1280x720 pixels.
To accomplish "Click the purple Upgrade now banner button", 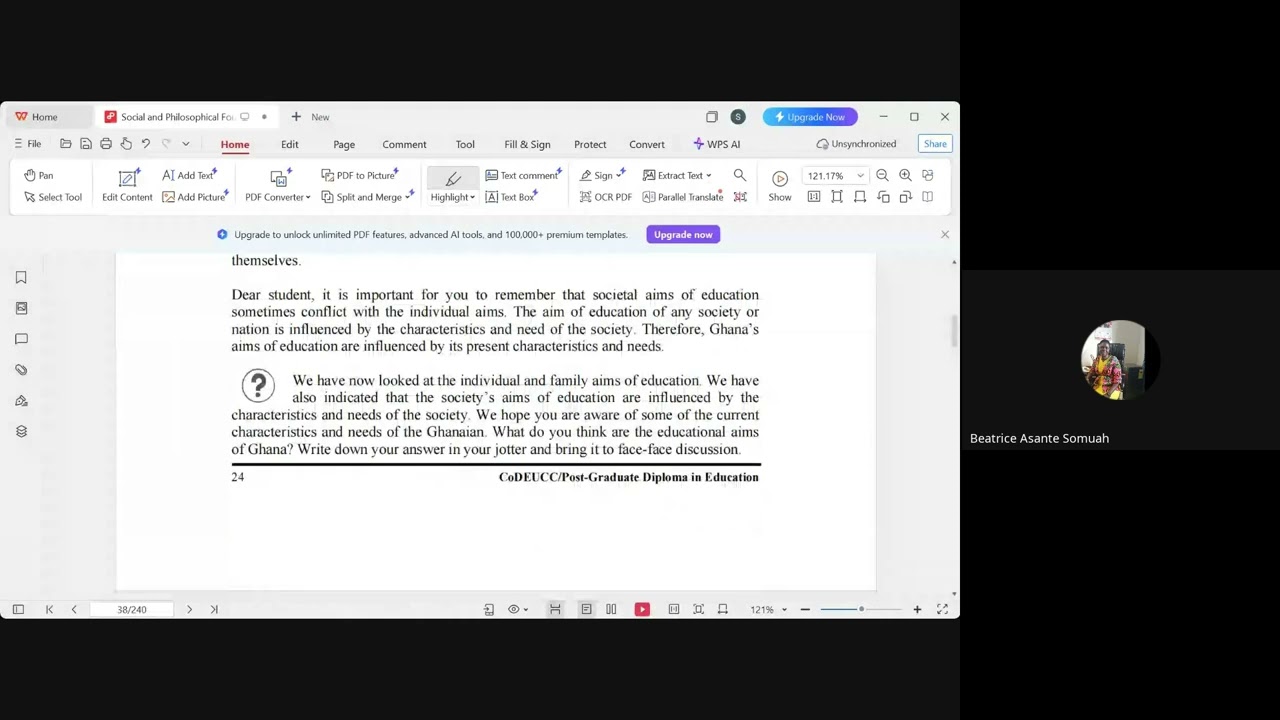I will [683, 234].
